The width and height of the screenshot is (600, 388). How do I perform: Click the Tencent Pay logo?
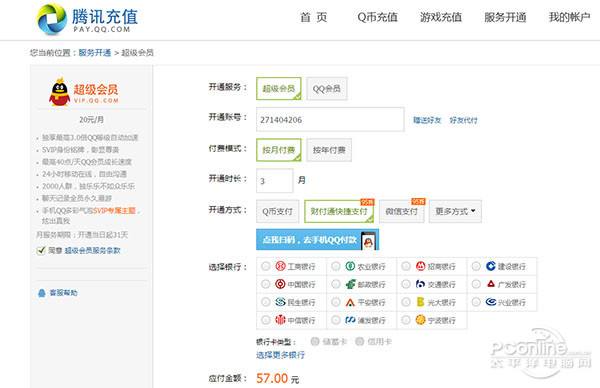[x=87, y=19]
